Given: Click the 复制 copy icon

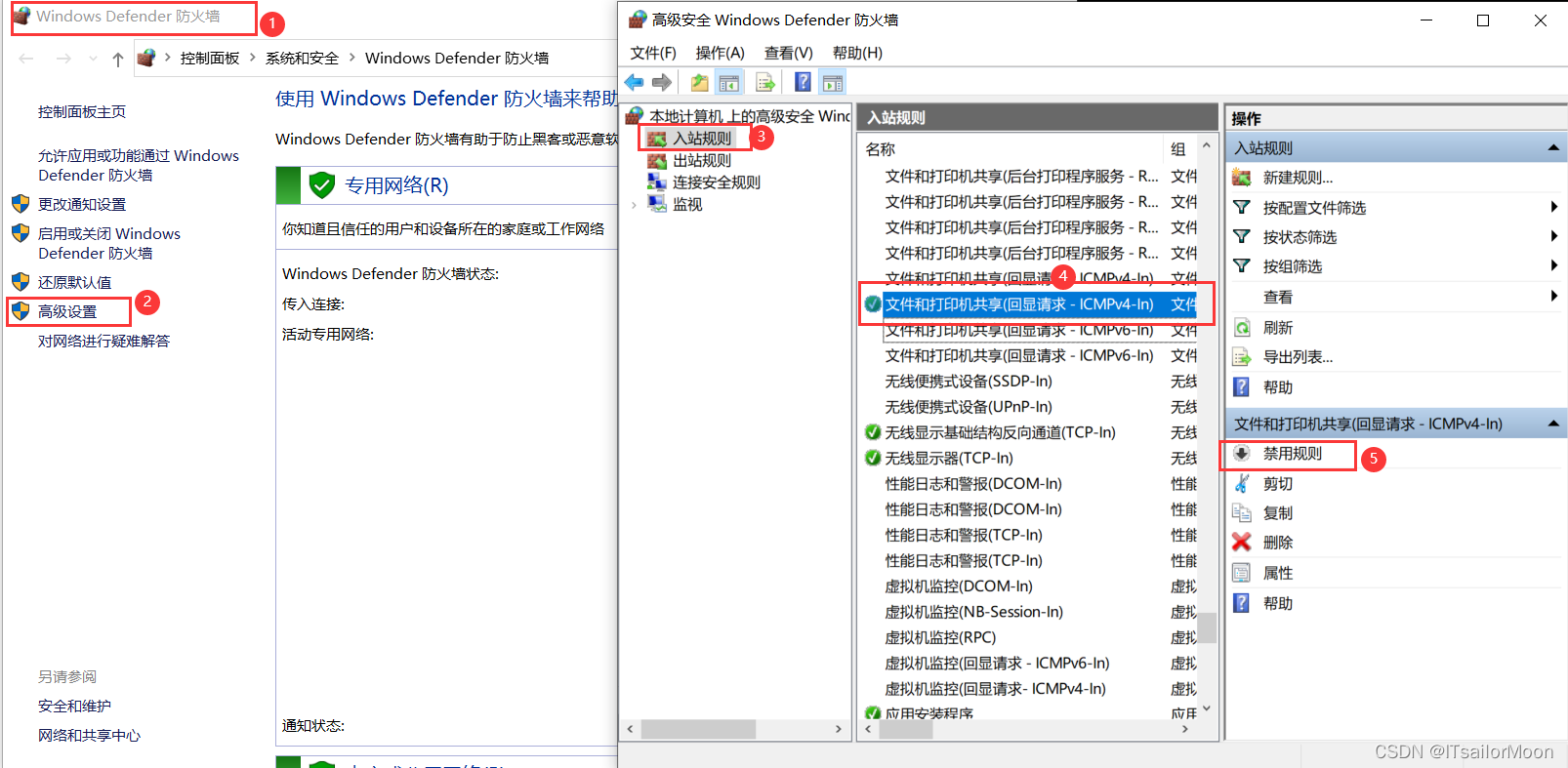Looking at the screenshot, I should [x=1242, y=512].
